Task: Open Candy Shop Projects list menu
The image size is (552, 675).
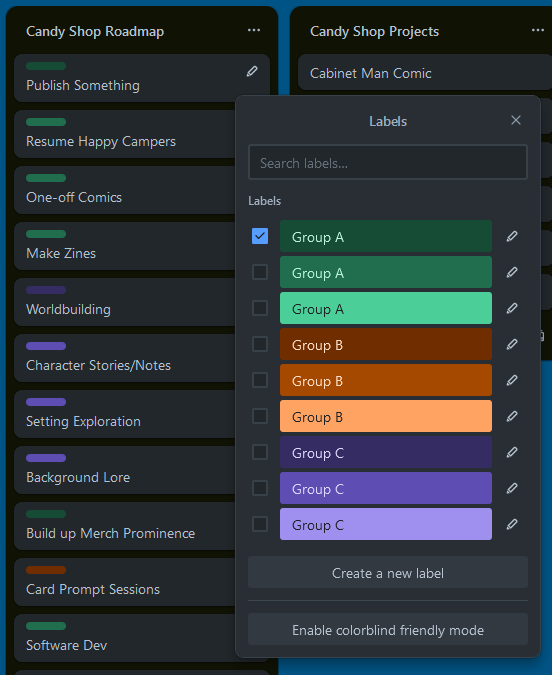Action: [538, 30]
